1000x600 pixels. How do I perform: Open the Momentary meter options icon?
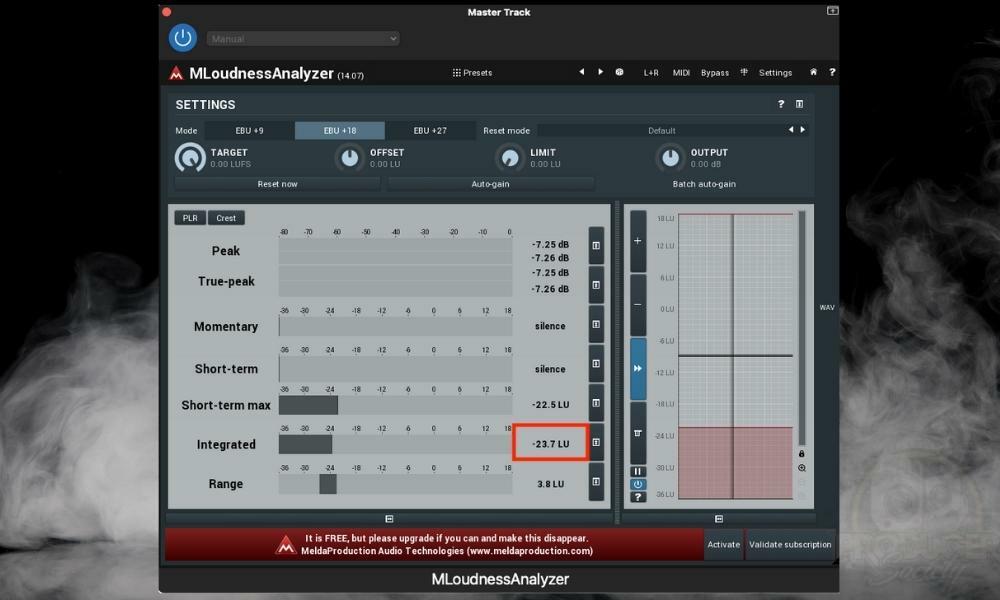[x=596, y=325]
